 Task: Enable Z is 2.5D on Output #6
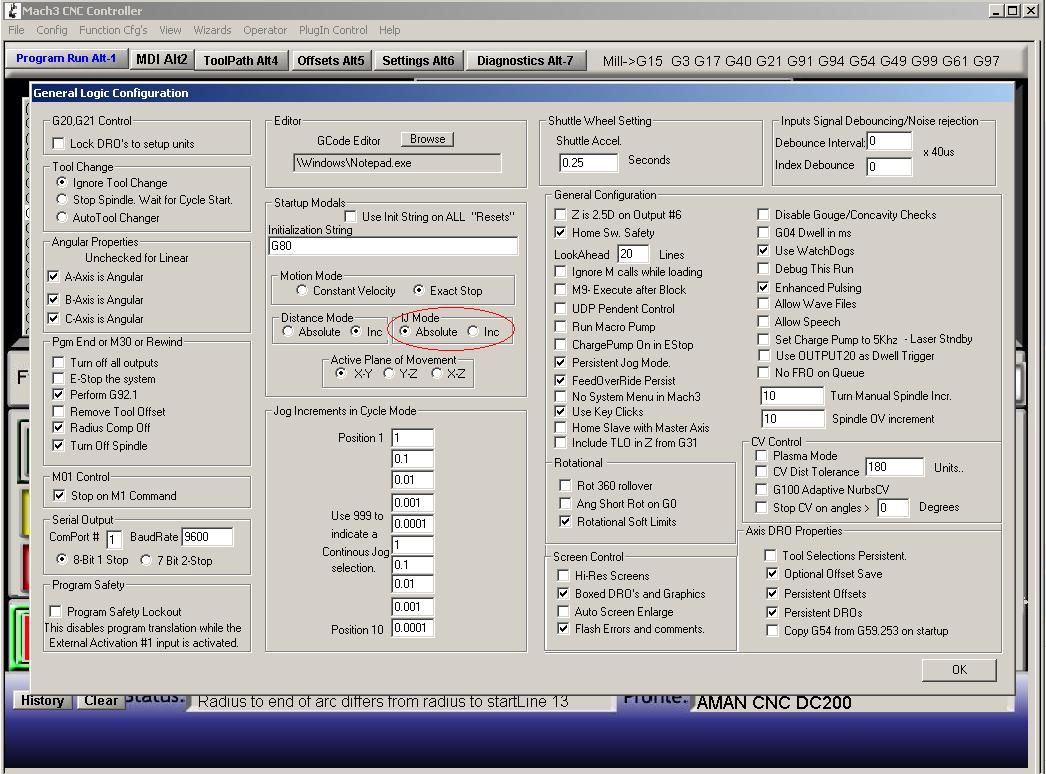click(x=560, y=214)
